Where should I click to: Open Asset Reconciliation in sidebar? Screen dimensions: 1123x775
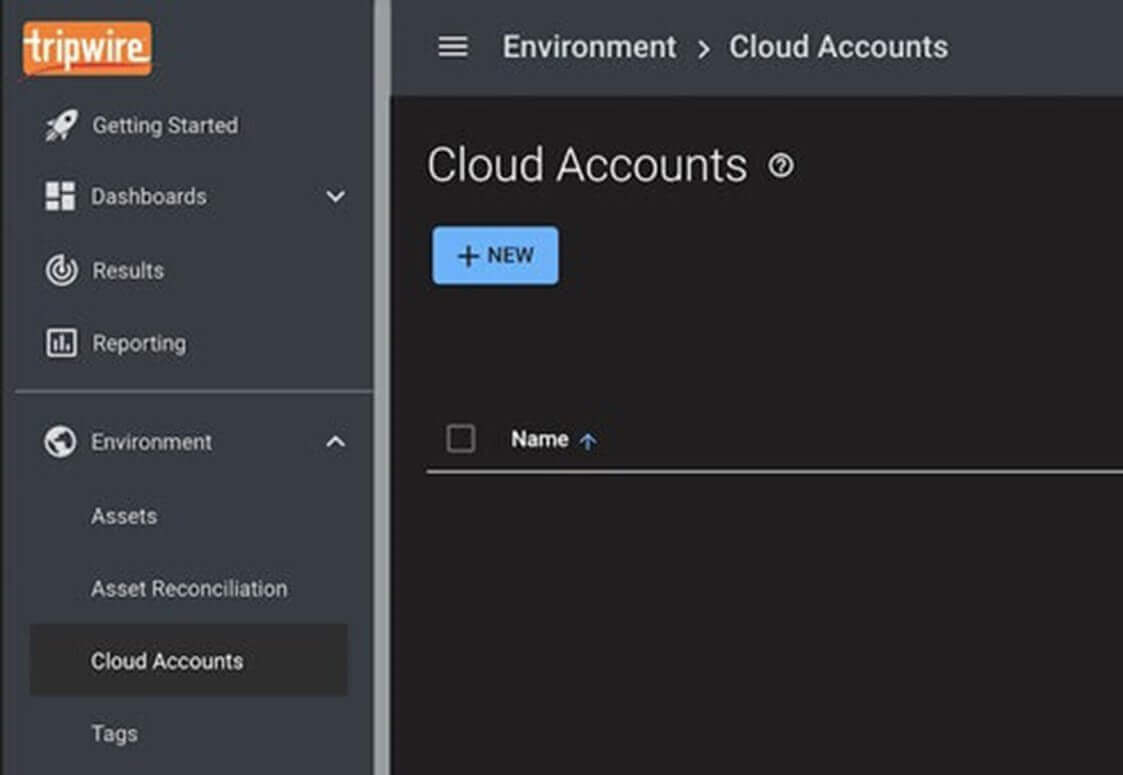coord(189,589)
